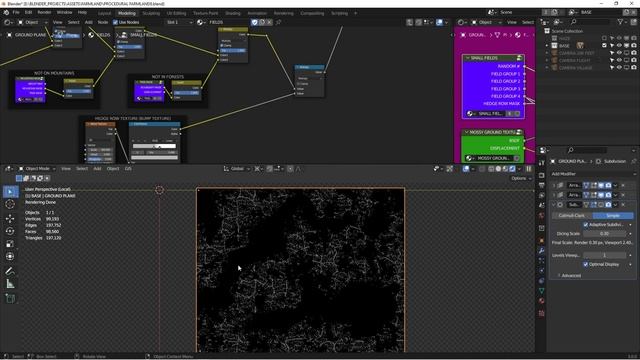Collapse the SMALL FIELDS node group
Image resolution: width=640 pixels, height=360 pixels.
(467, 58)
